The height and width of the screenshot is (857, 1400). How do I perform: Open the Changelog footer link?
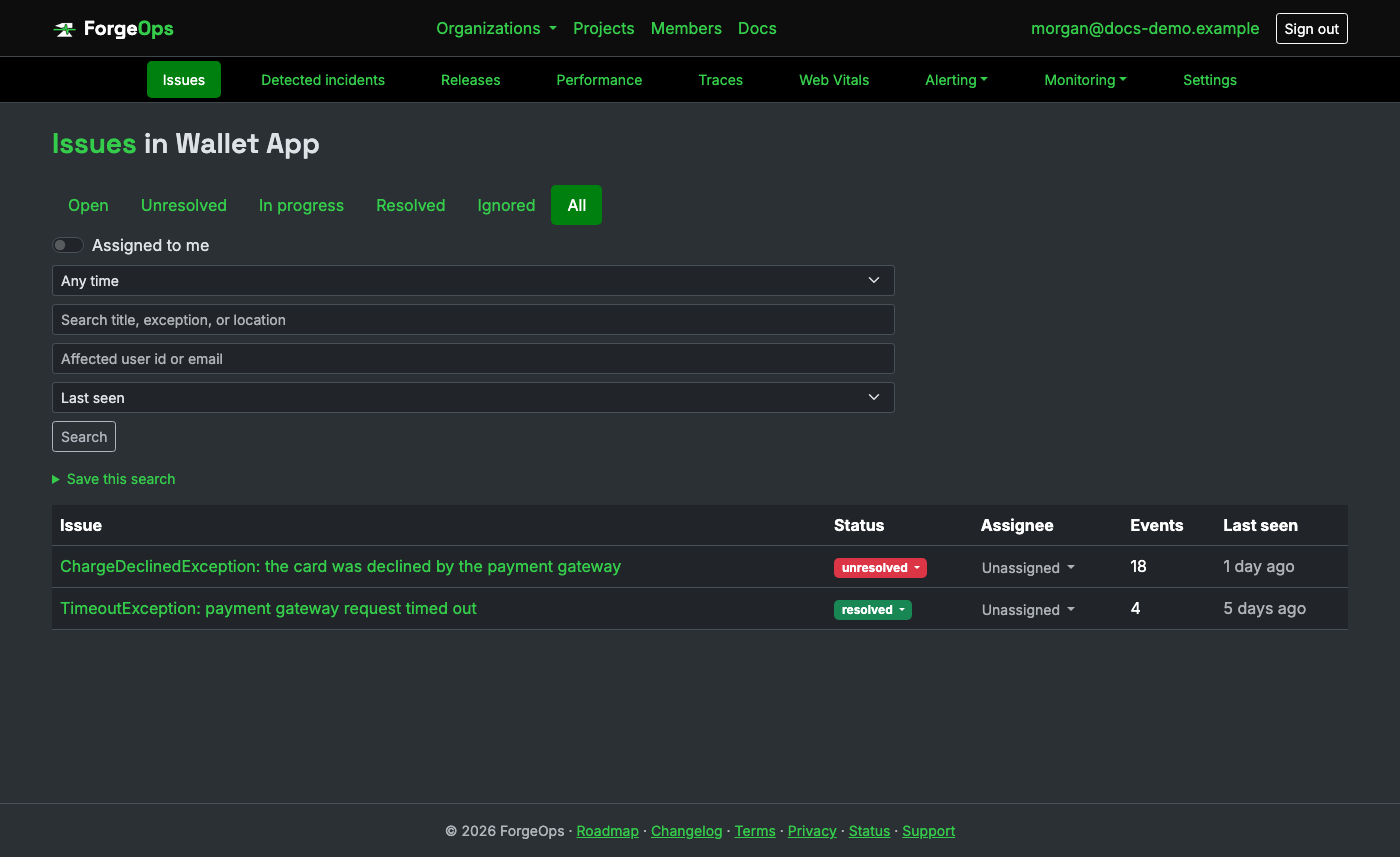pos(687,831)
